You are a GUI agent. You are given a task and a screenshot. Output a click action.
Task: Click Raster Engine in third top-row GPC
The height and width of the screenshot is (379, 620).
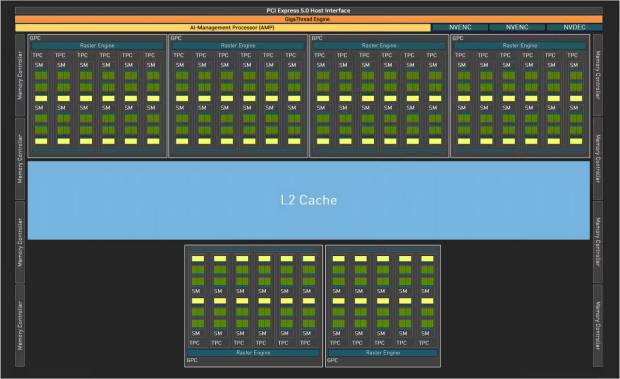pyautogui.click(x=379, y=46)
